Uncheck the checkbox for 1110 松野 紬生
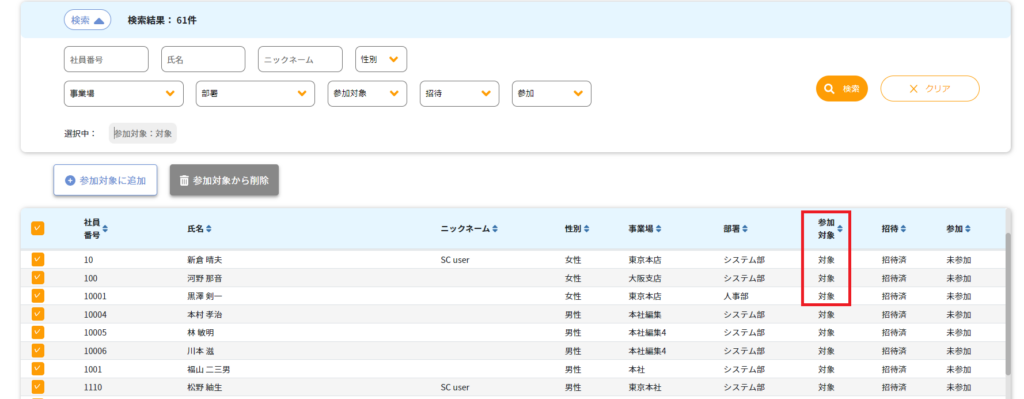 point(38,387)
